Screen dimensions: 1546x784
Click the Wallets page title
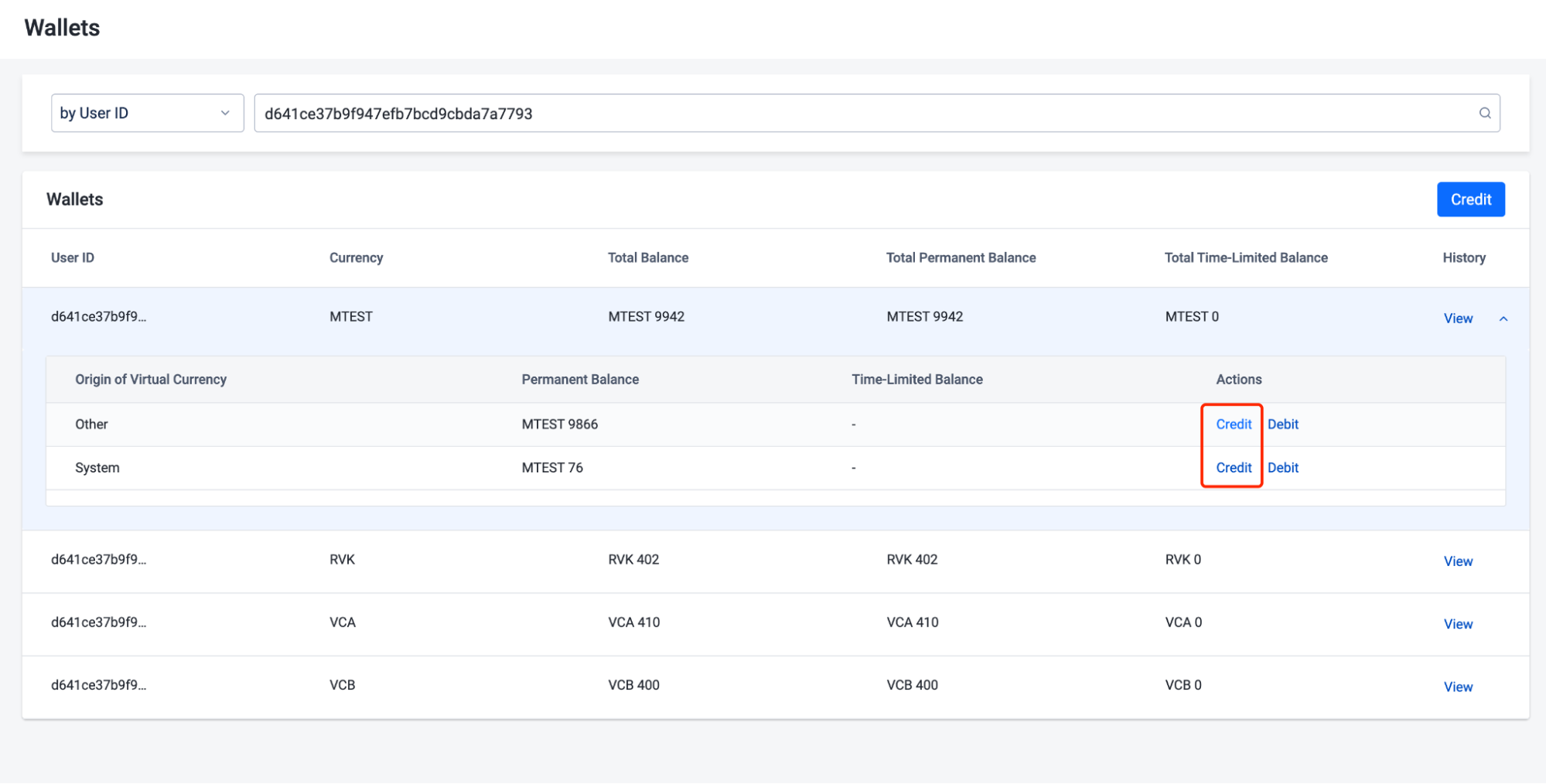[62, 28]
